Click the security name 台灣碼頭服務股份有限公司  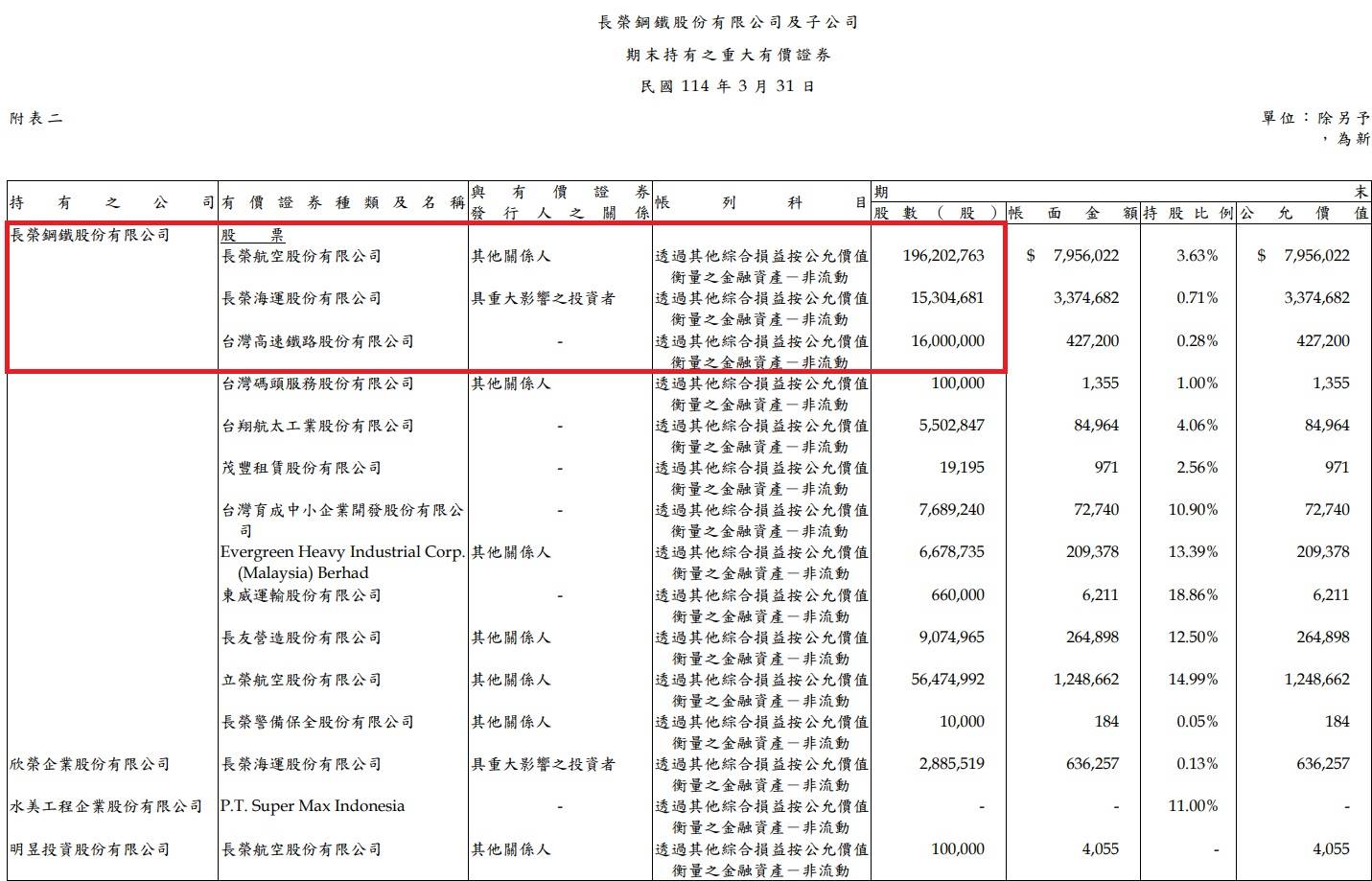(317, 383)
